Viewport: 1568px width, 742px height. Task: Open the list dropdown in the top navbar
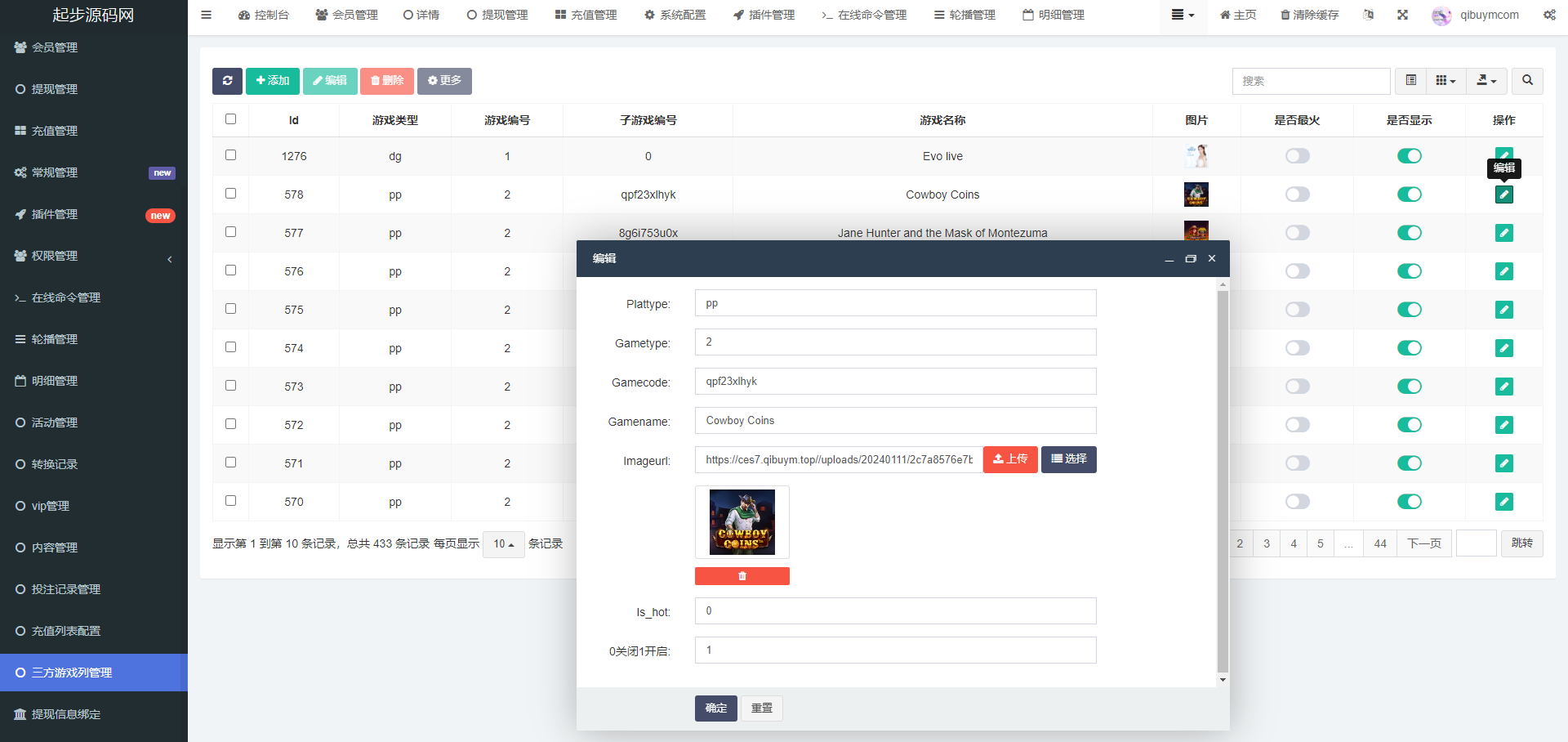click(x=1183, y=15)
